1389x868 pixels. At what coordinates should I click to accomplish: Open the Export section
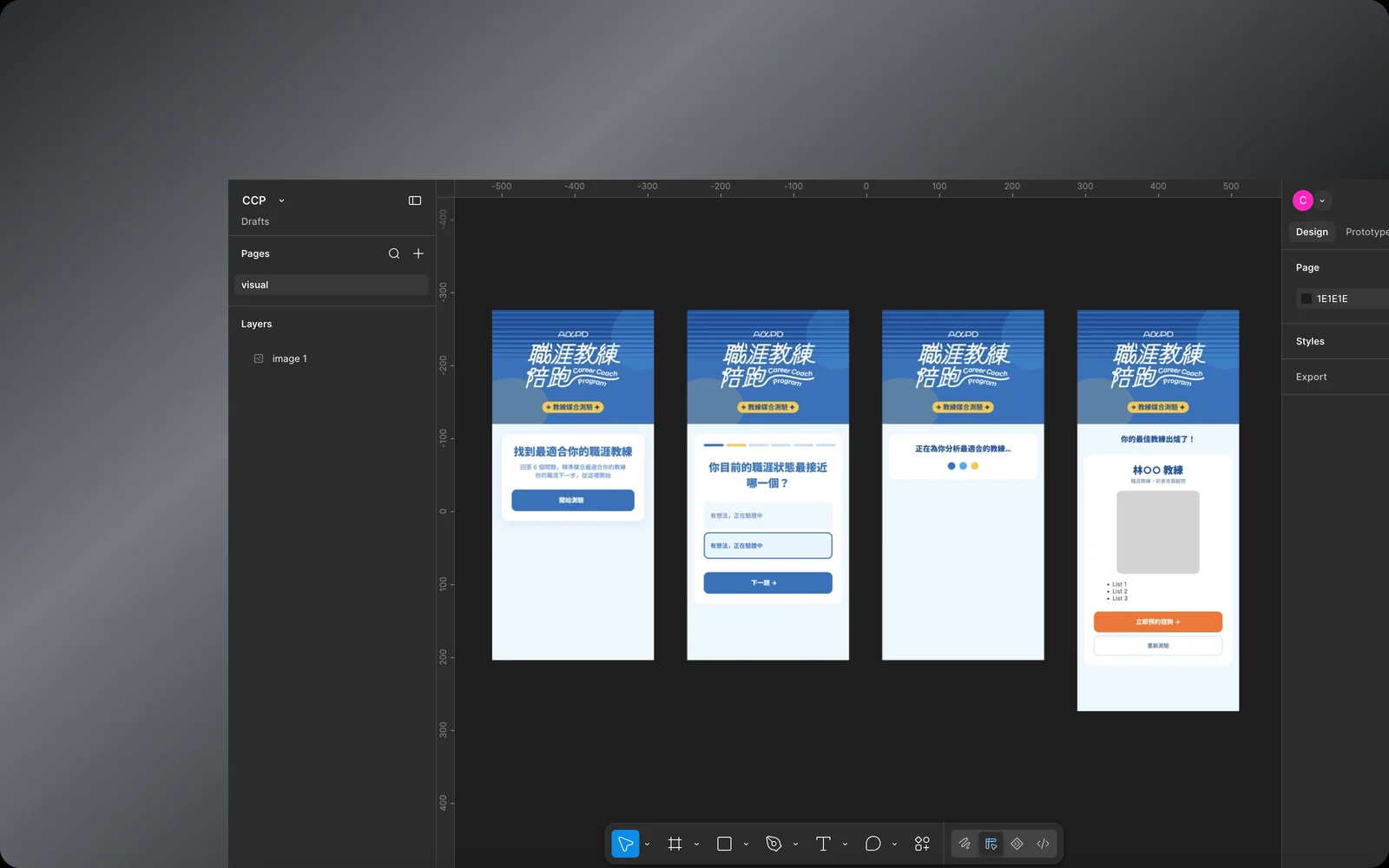point(1311,377)
